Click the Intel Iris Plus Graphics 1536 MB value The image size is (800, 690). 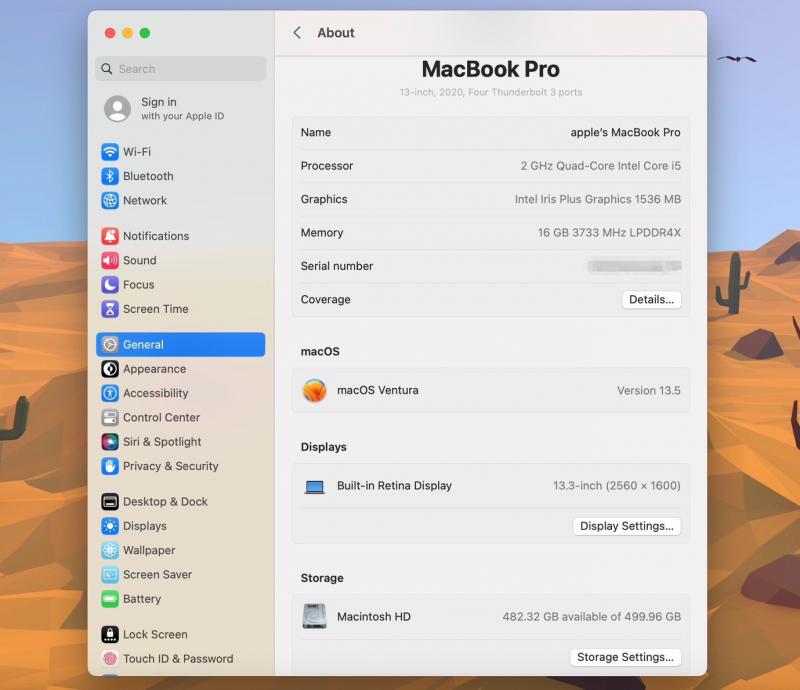[x=597, y=199]
